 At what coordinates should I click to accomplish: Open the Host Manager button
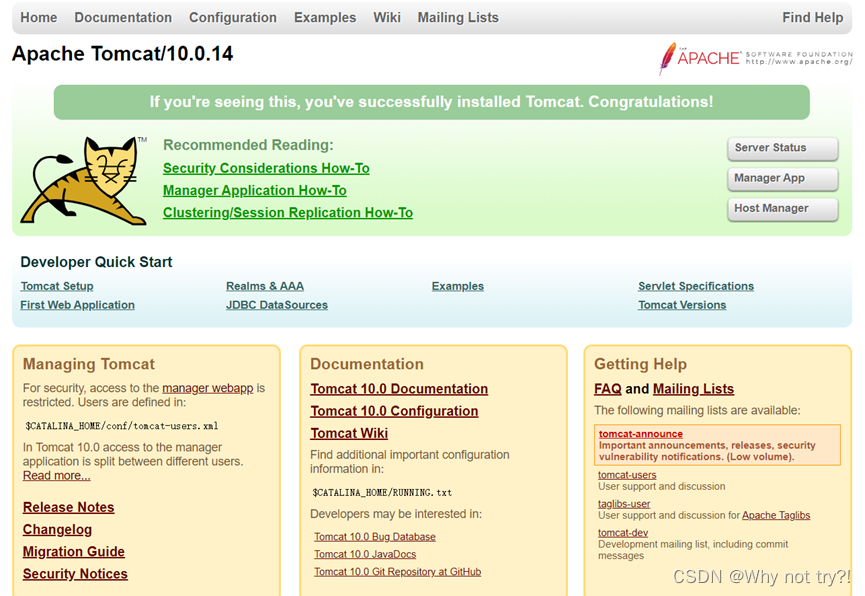pos(783,209)
